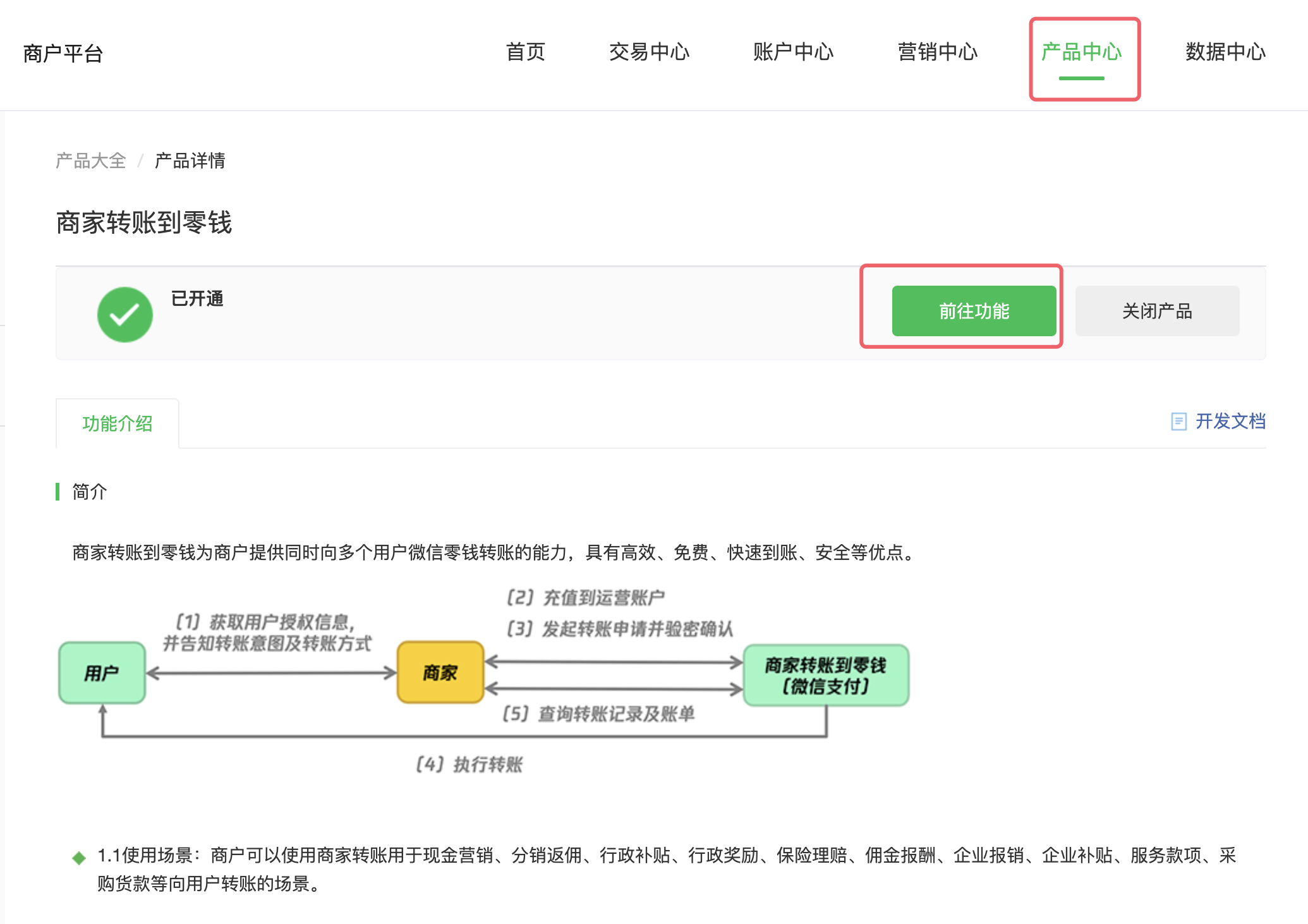Viewport: 1308px width, 924px height.
Task: Click the yellow 商家 box in the diagram
Action: tap(440, 673)
